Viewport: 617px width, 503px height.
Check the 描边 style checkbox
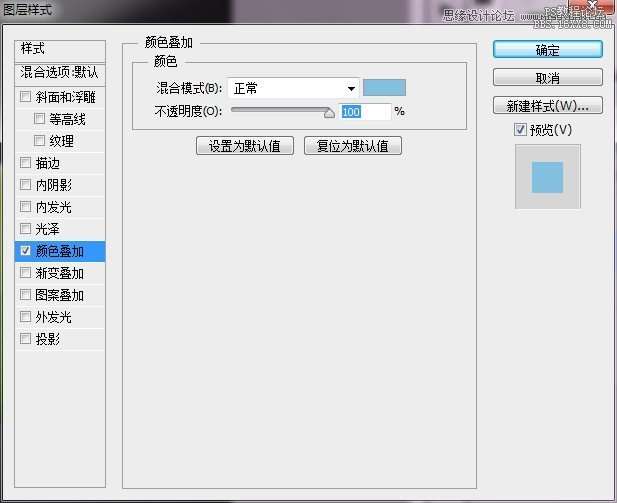(x=26, y=163)
